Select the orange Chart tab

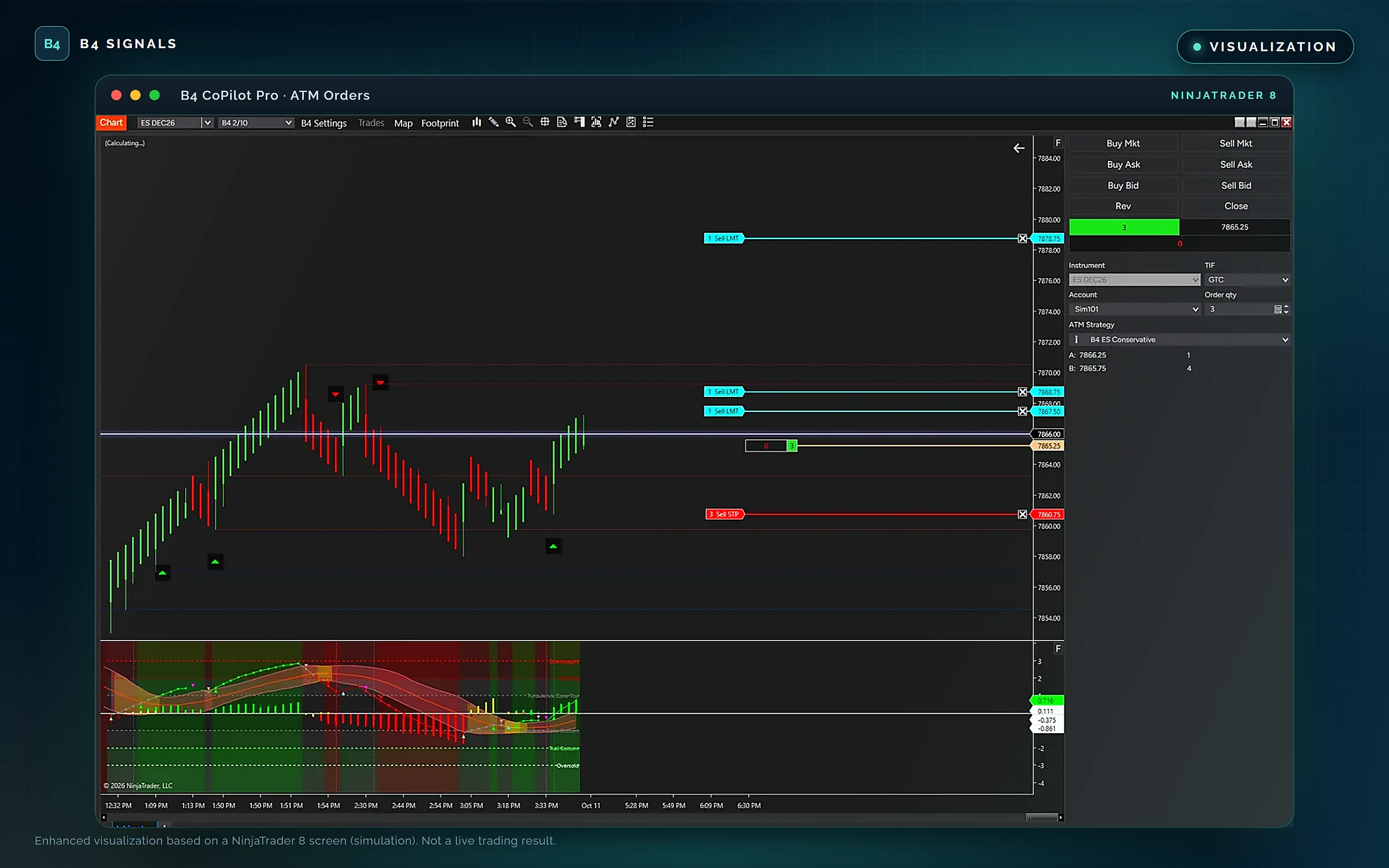point(111,123)
